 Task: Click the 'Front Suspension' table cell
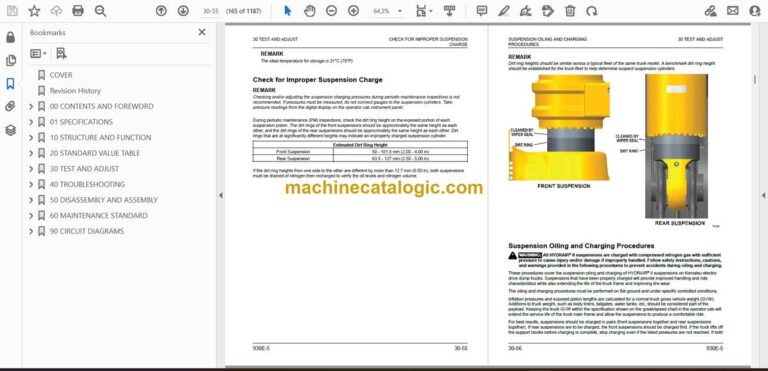(x=293, y=152)
